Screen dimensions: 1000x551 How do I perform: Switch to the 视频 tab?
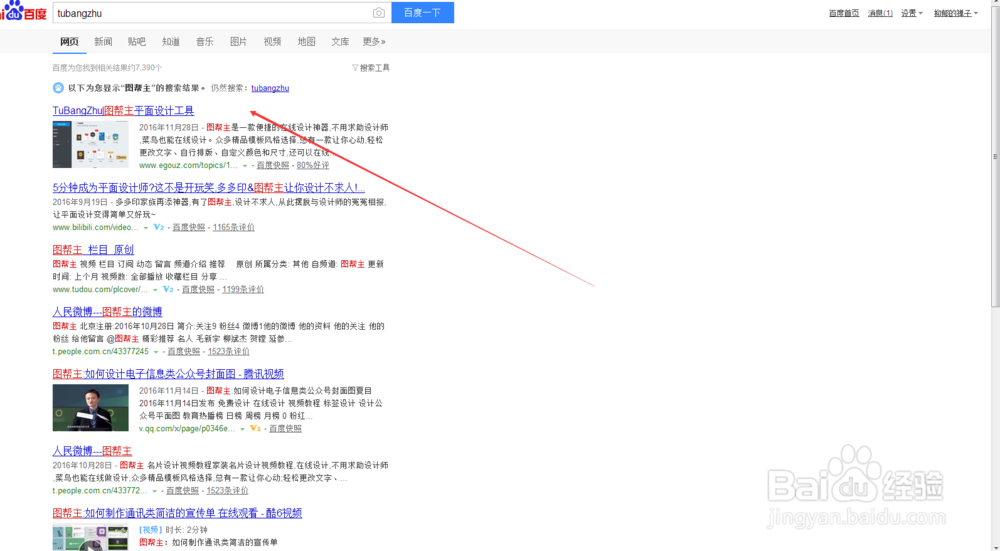click(272, 41)
